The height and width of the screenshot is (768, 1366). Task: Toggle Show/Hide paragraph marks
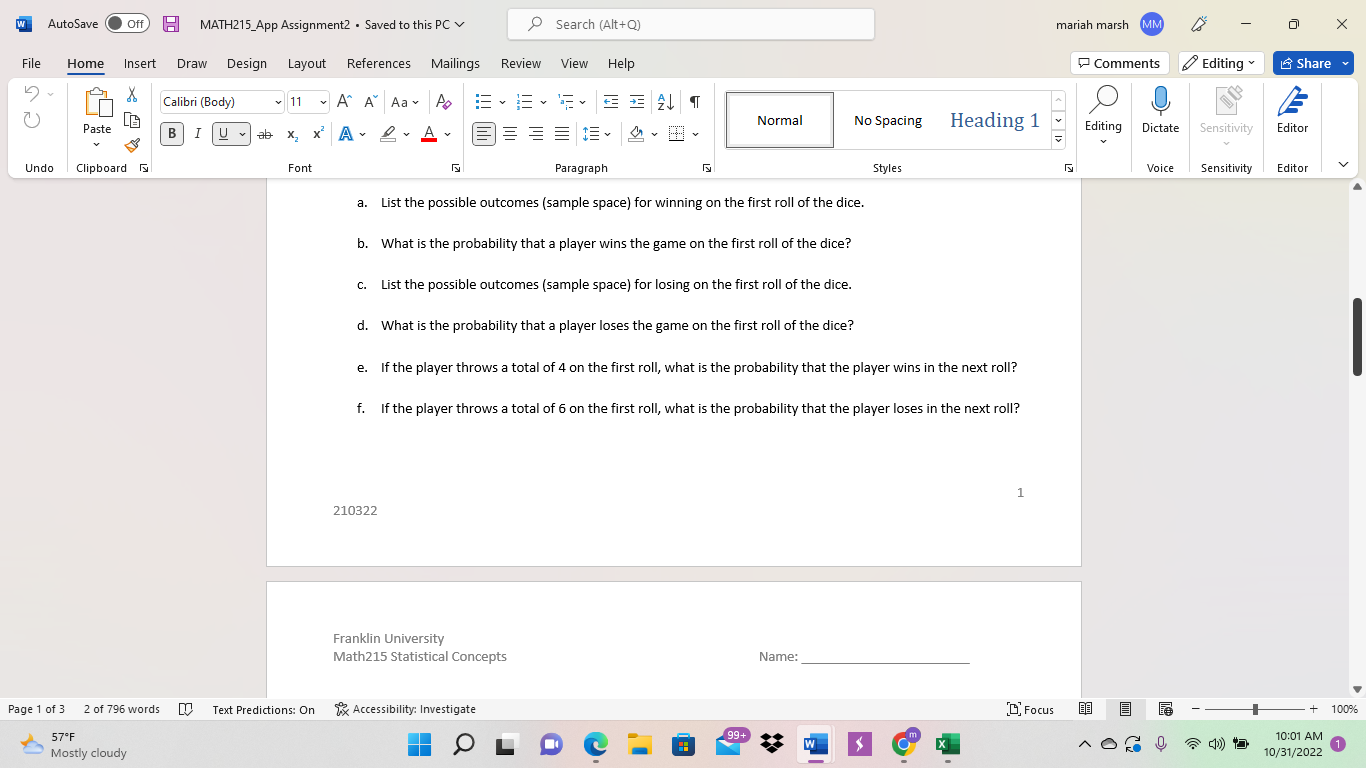pyautogui.click(x=694, y=102)
